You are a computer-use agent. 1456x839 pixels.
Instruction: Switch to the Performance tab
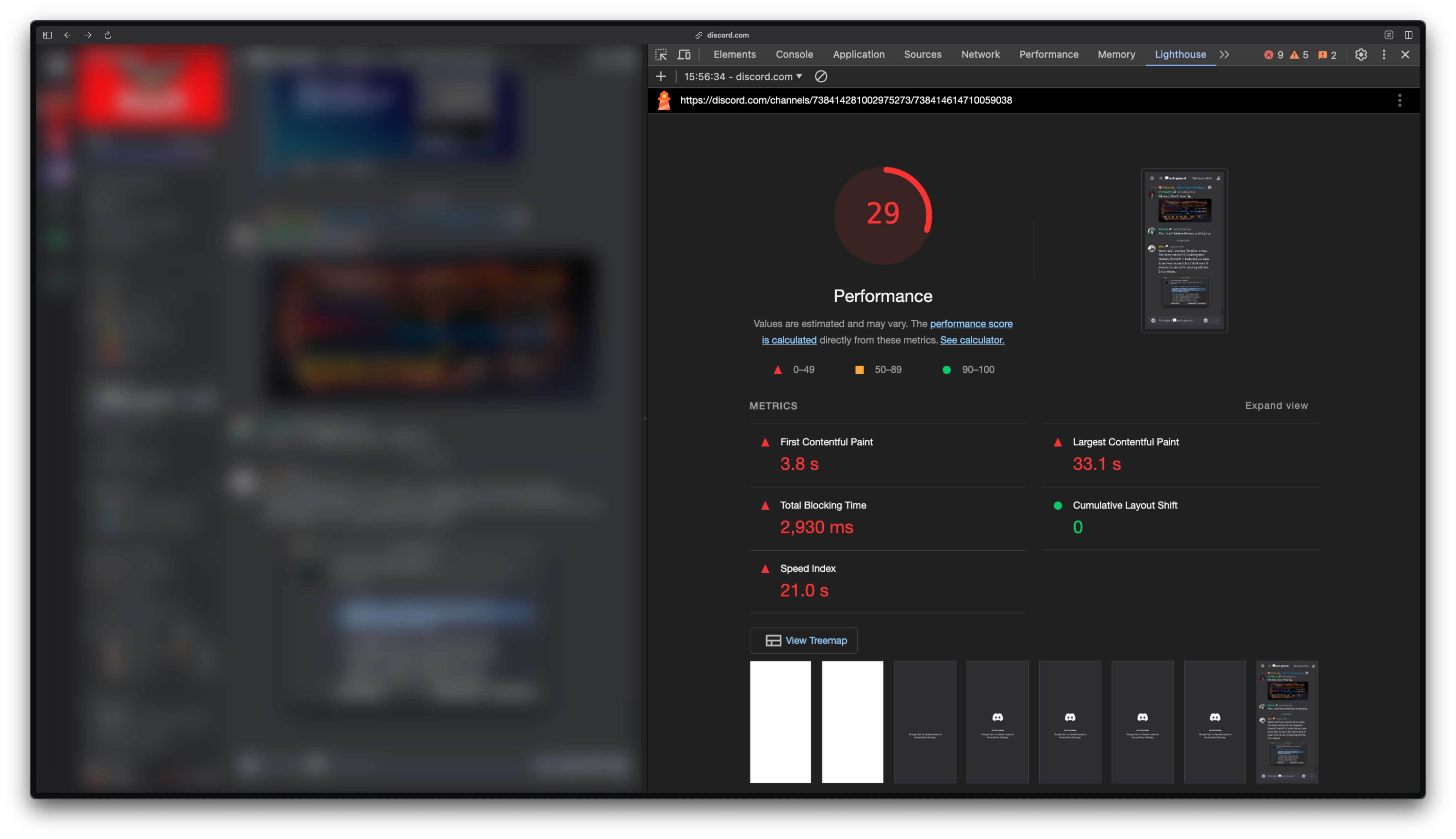pos(1048,55)
